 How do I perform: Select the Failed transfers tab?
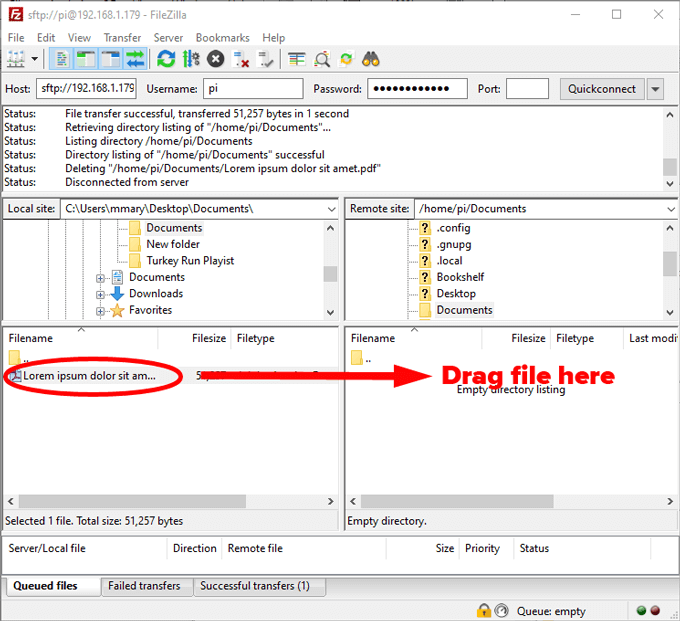(x=146, y=586)
